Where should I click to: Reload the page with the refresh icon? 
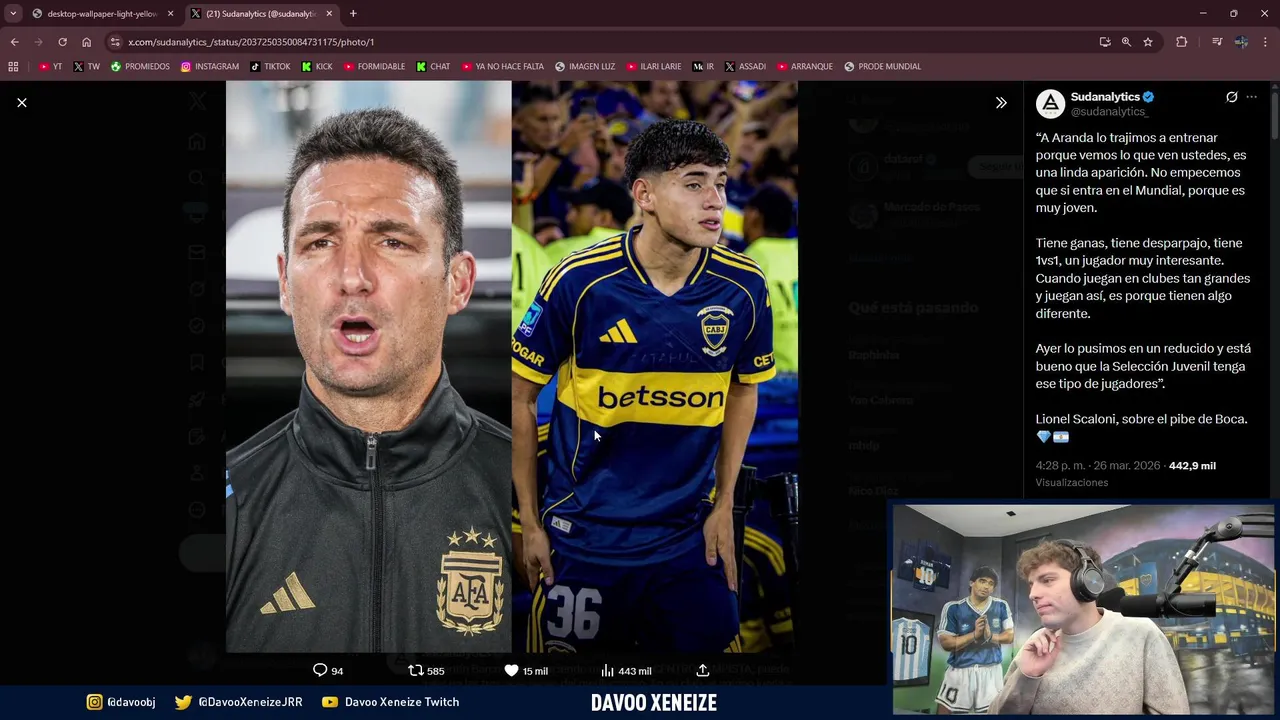pos(62,42)
